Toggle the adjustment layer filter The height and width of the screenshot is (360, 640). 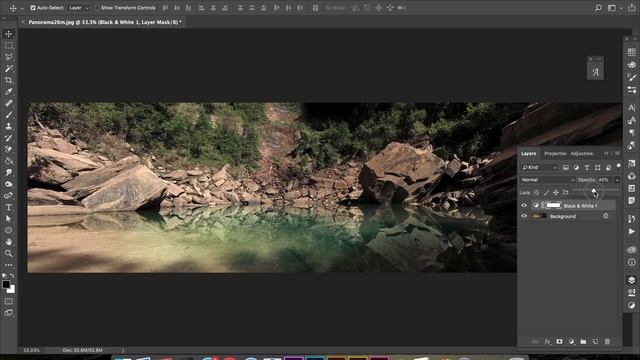576,167
